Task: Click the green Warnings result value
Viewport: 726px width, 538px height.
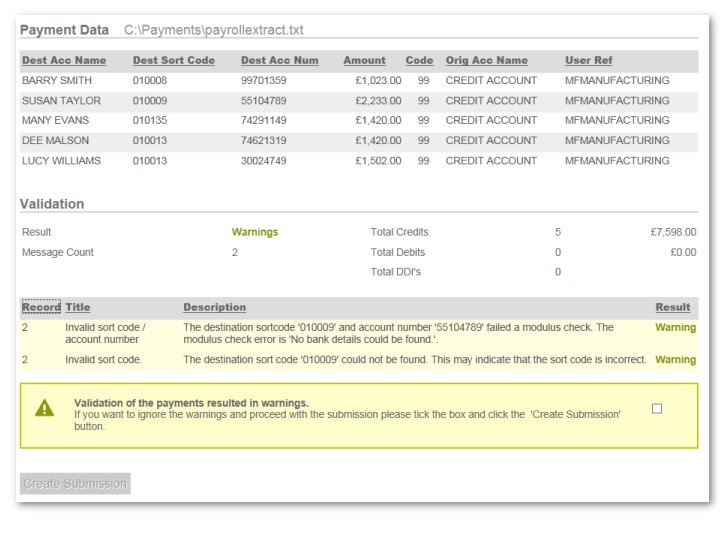Action: pos(255,232)
